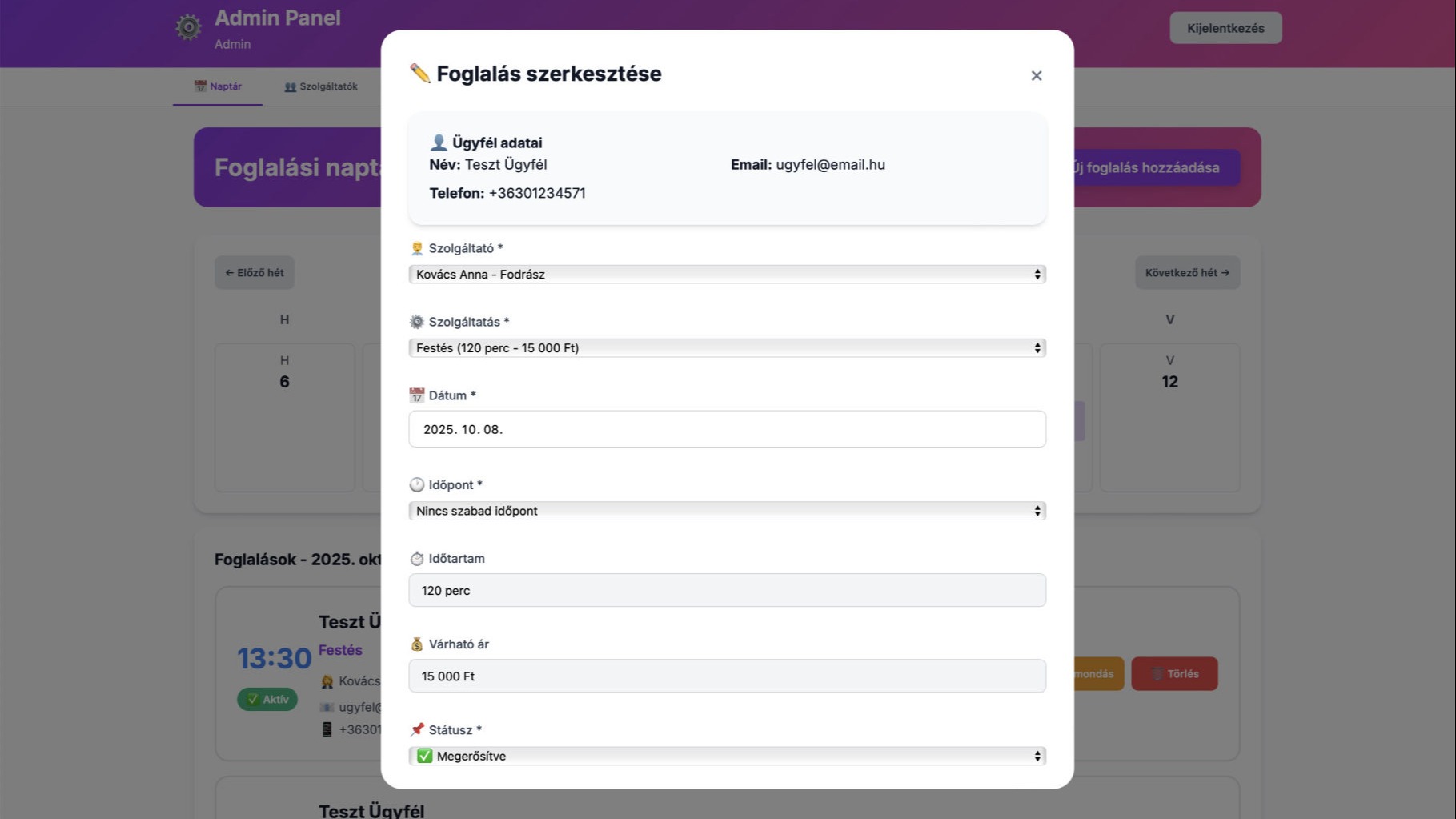Click the pin icon beside Státusz
The image size is (1456, 819).
pos(417,729)
